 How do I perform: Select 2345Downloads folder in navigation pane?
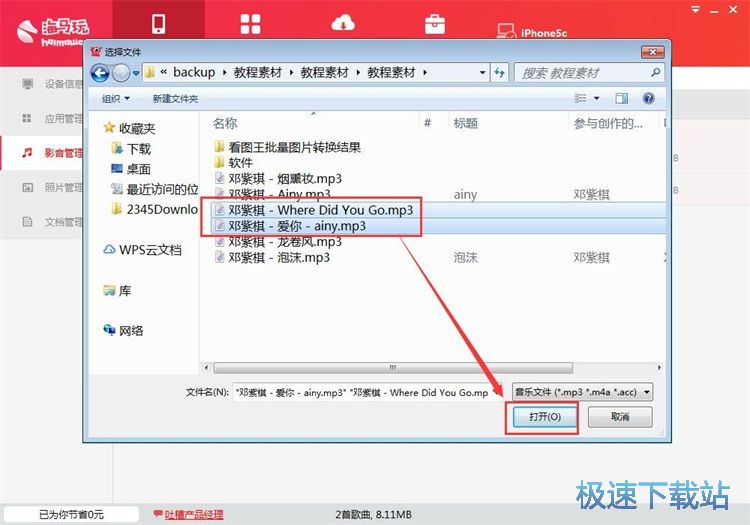click(x=154, y=209)
